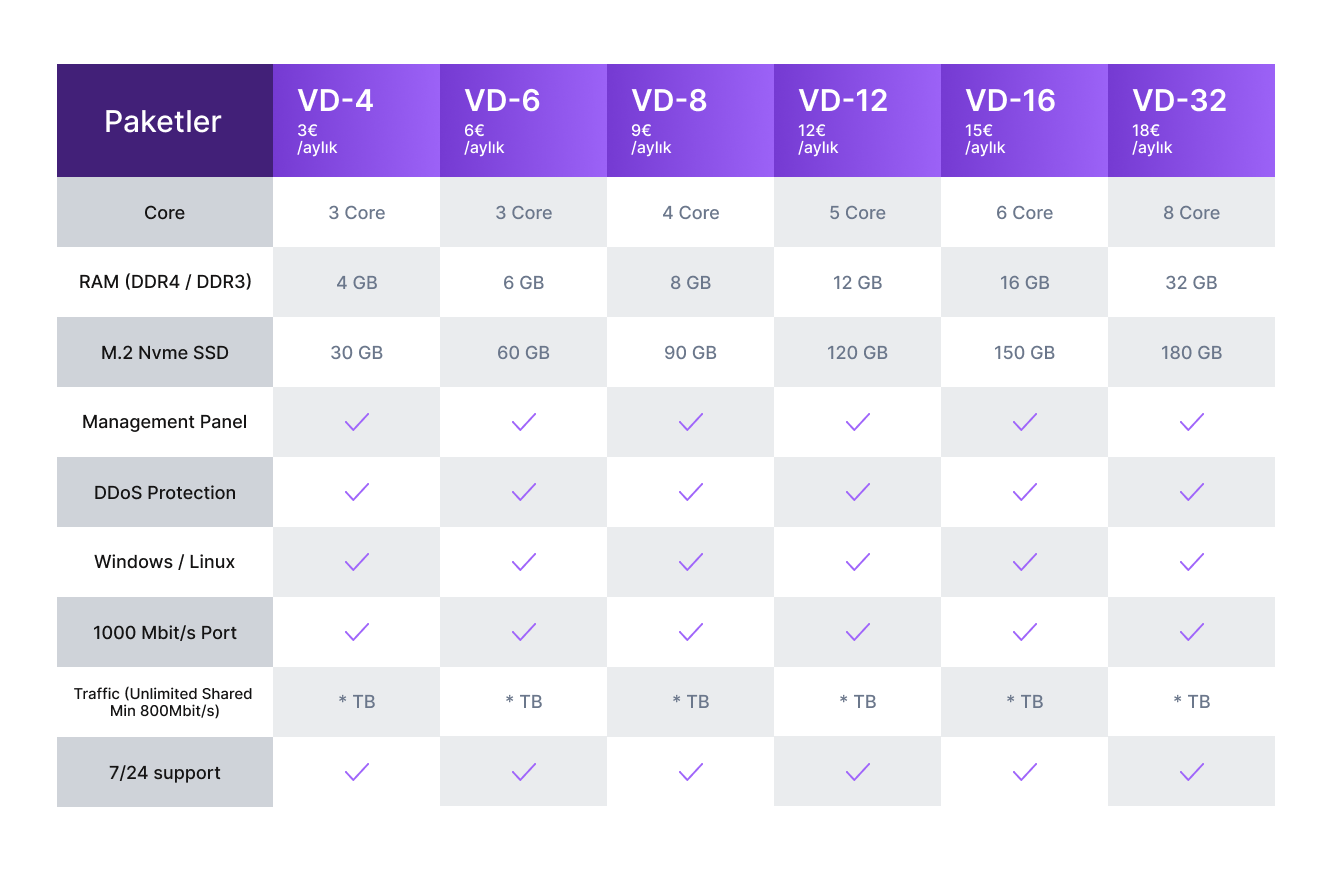Choose the VD-32 package header
Image resolution: width=1332 pixels, height=882 pixels.
(x=1191, y=120)
